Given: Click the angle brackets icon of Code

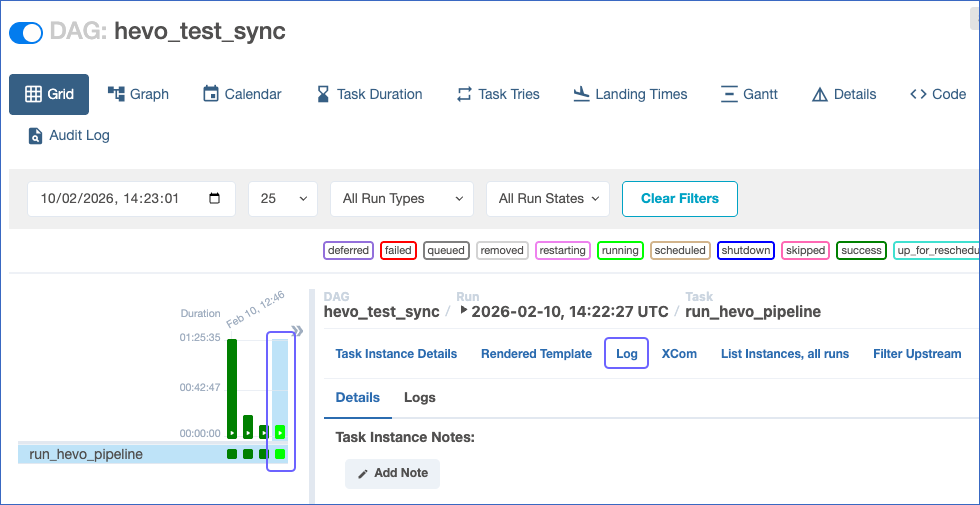Looking at the screenshot, I should (918, 94).
